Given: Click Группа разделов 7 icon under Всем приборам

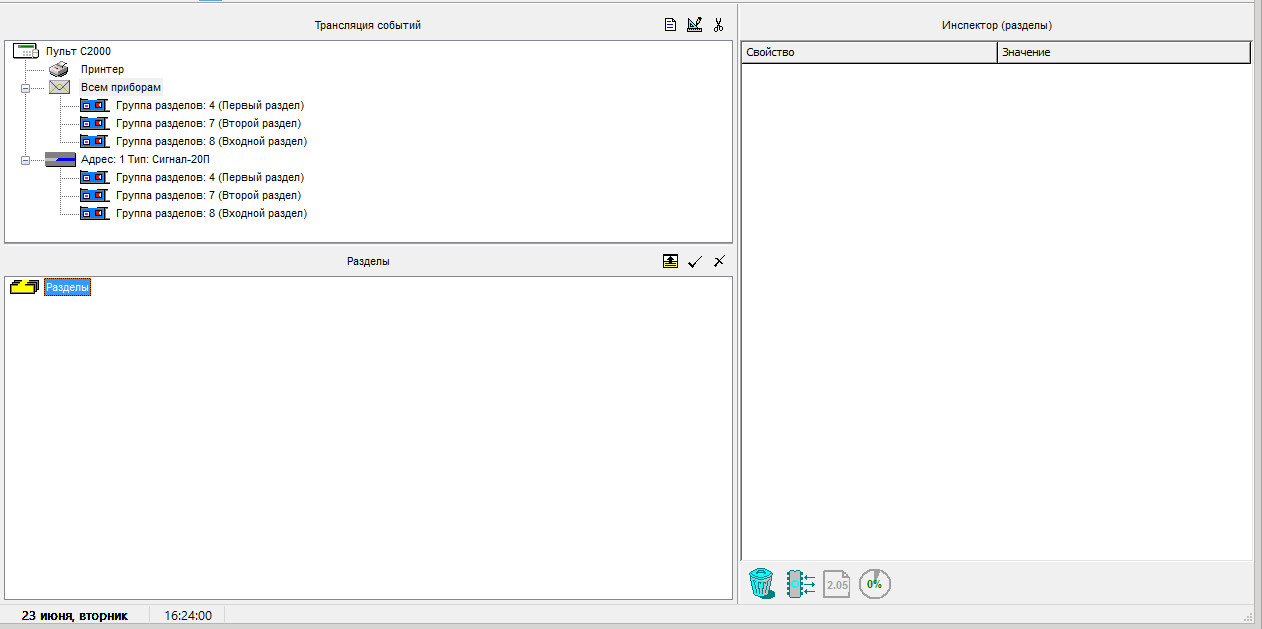Looking at the screenshot, I should 94,123.
